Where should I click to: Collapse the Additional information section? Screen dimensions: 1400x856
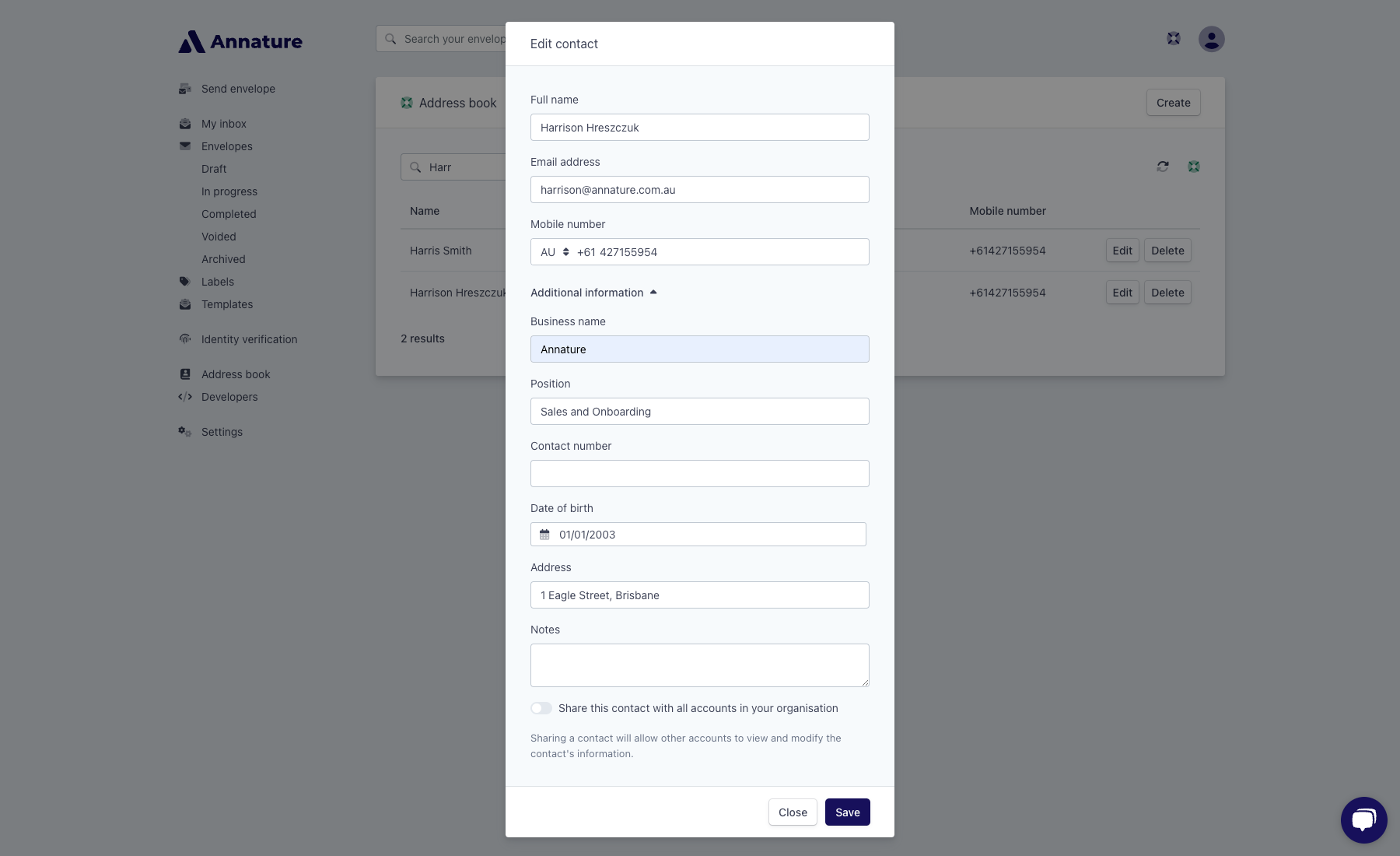(593, 293)
